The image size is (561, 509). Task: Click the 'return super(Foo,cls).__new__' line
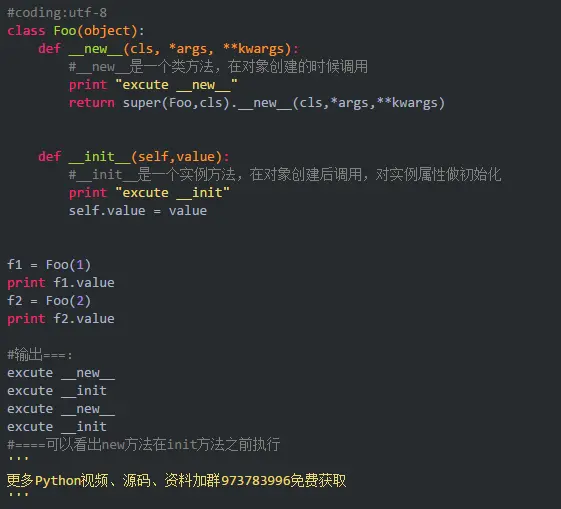pyautogui.click(x=257, y=103)
